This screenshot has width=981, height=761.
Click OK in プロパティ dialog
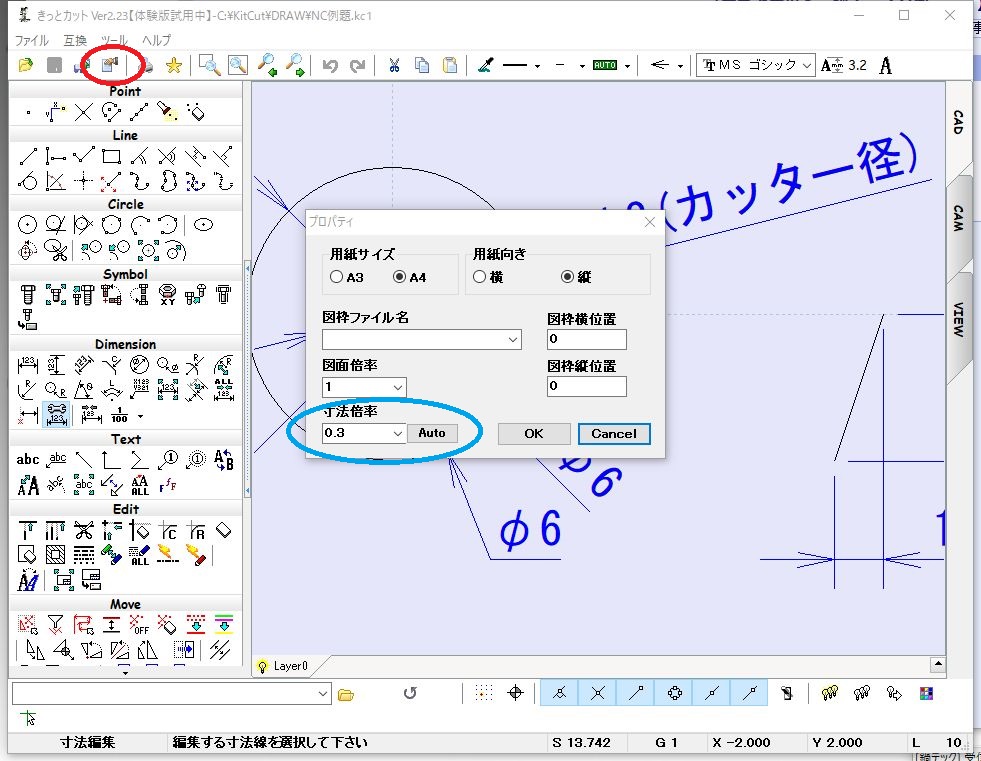534,434
